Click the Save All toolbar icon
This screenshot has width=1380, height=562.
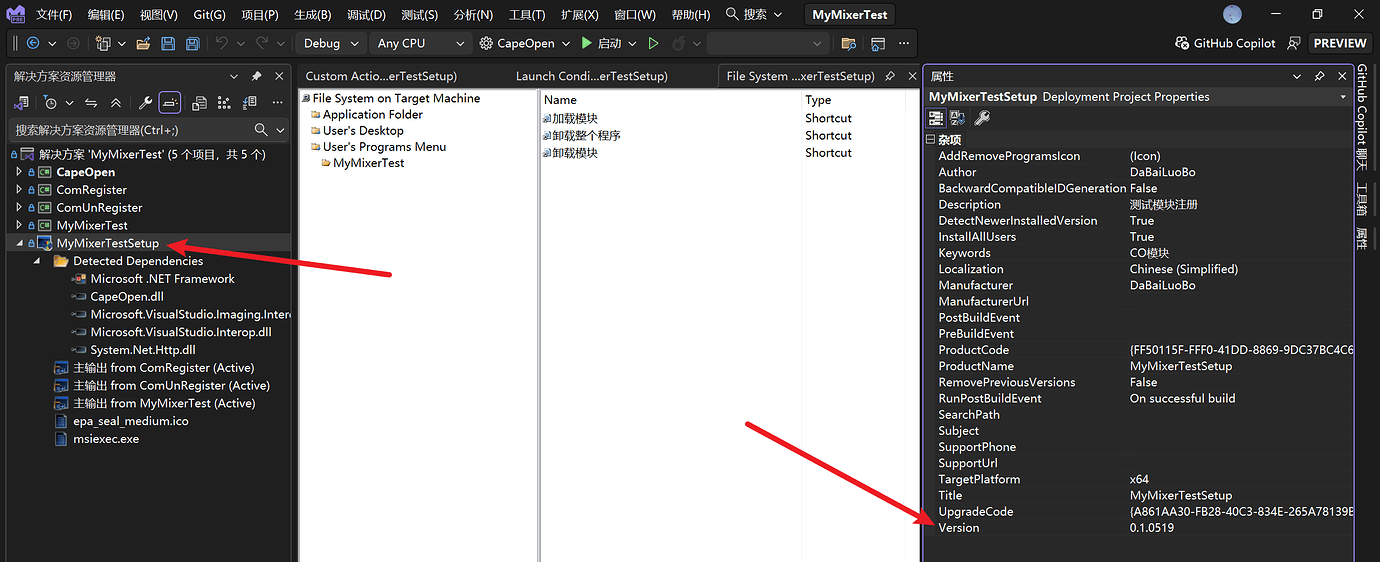click(190, 44)
